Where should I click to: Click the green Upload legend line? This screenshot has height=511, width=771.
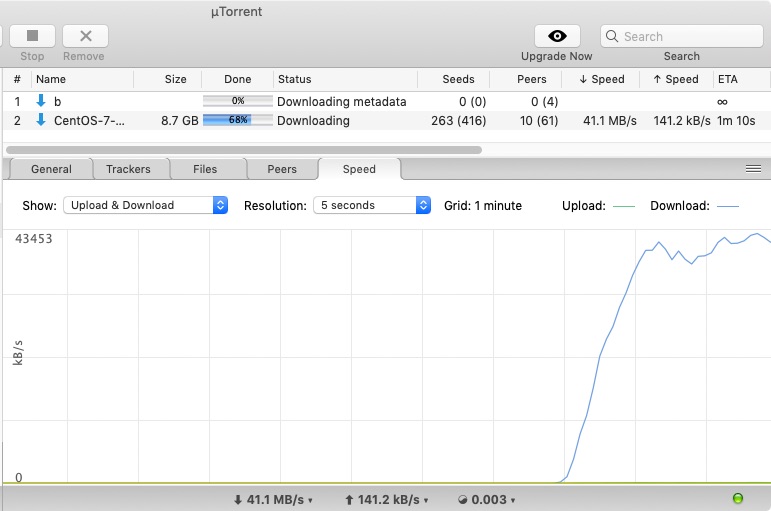[624, 207]
